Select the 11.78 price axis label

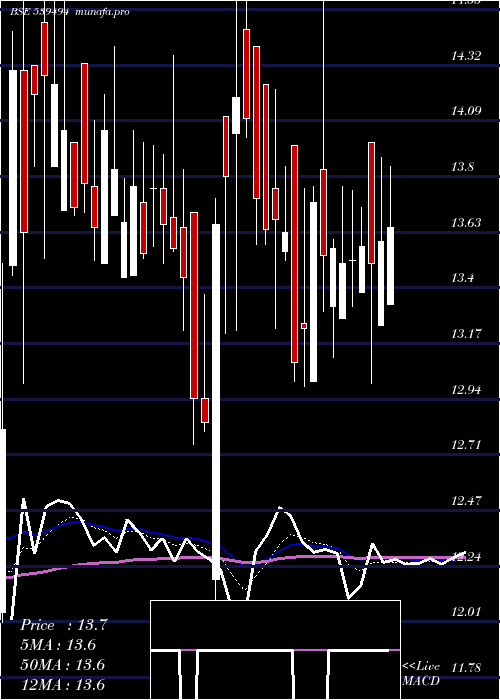coord(466,668)
